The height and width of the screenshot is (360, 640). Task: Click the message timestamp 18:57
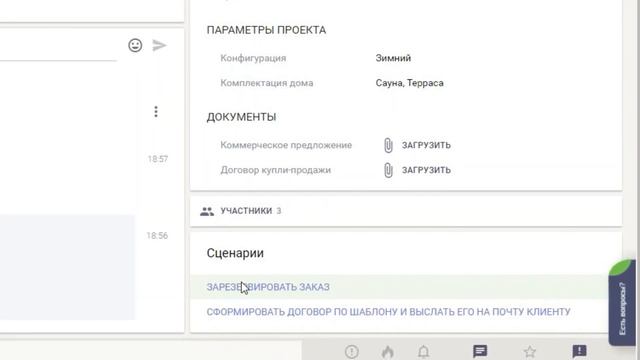coord(158,159)
